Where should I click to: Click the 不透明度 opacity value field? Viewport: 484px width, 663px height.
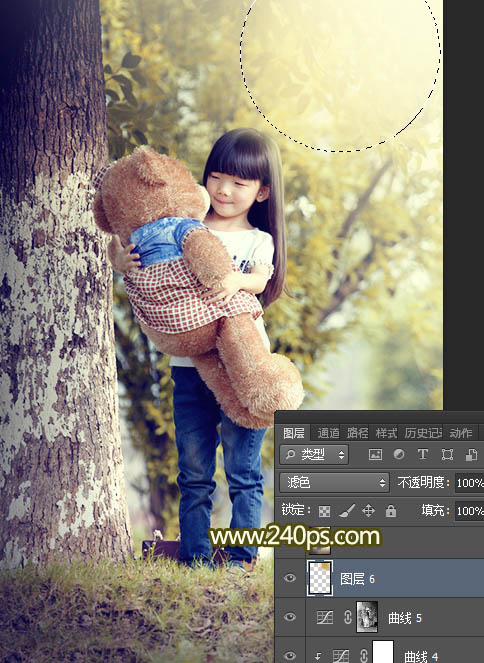coord(469,482)
